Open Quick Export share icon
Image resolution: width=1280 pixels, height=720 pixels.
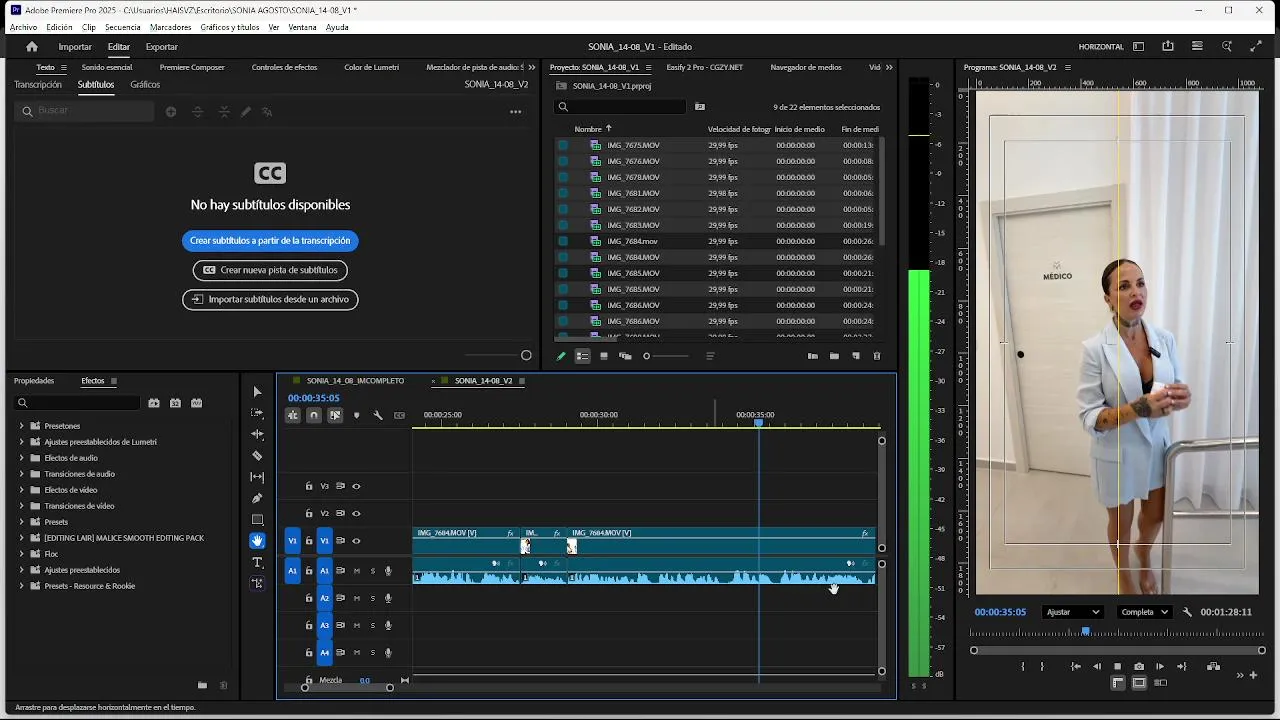tap(1168, 46)
